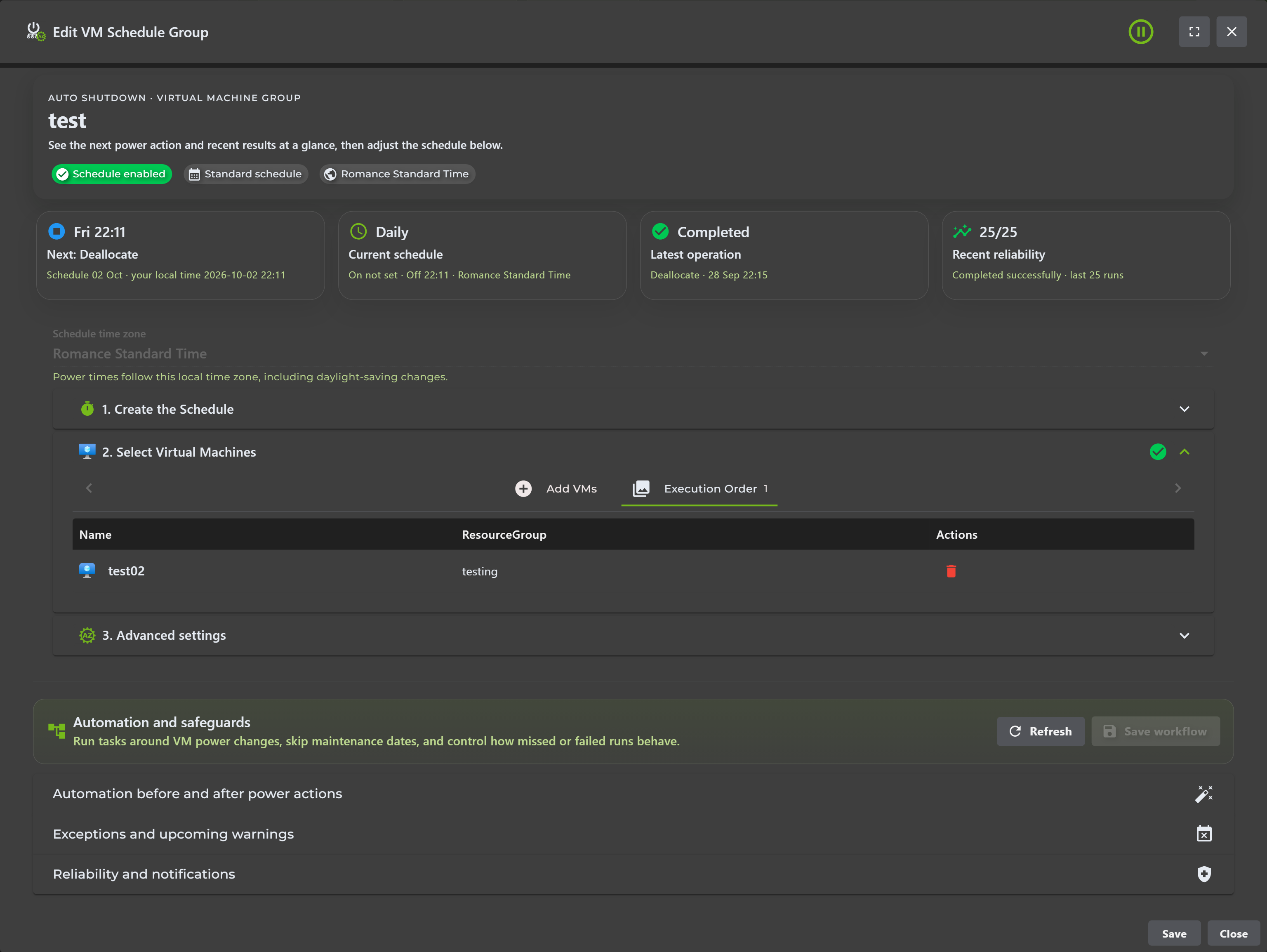Click the Fri 22:11 next deallocate card

[x=180, y=255]
